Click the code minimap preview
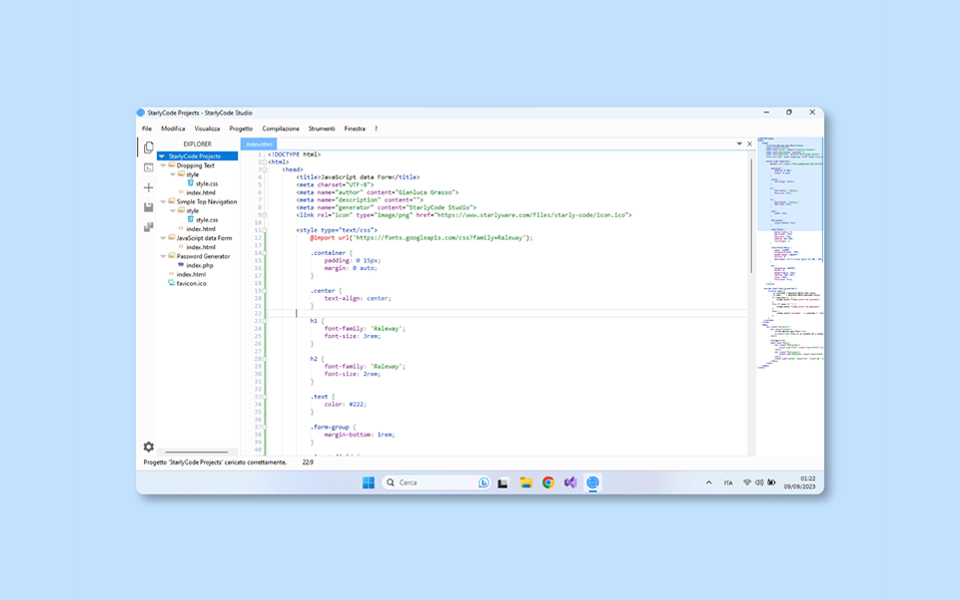Viewport: 960px width, 600px height. pos(790,252)
